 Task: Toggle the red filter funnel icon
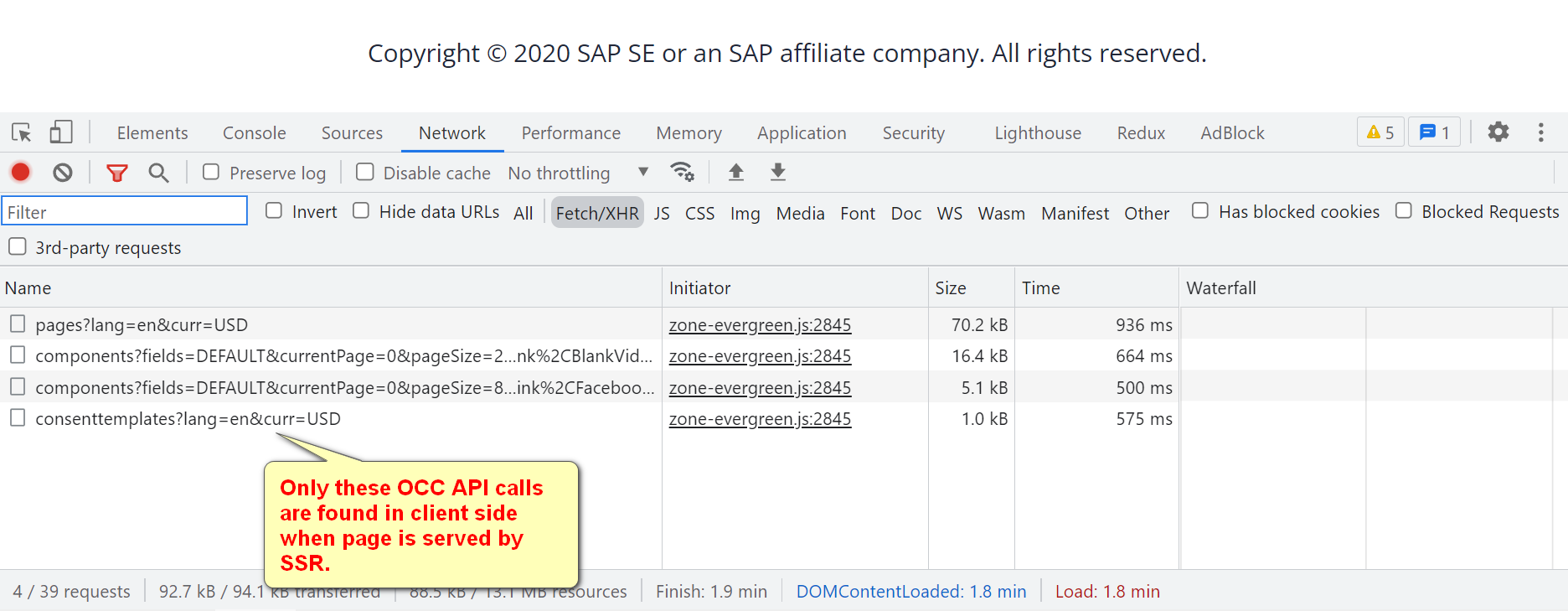click(117, 173)
